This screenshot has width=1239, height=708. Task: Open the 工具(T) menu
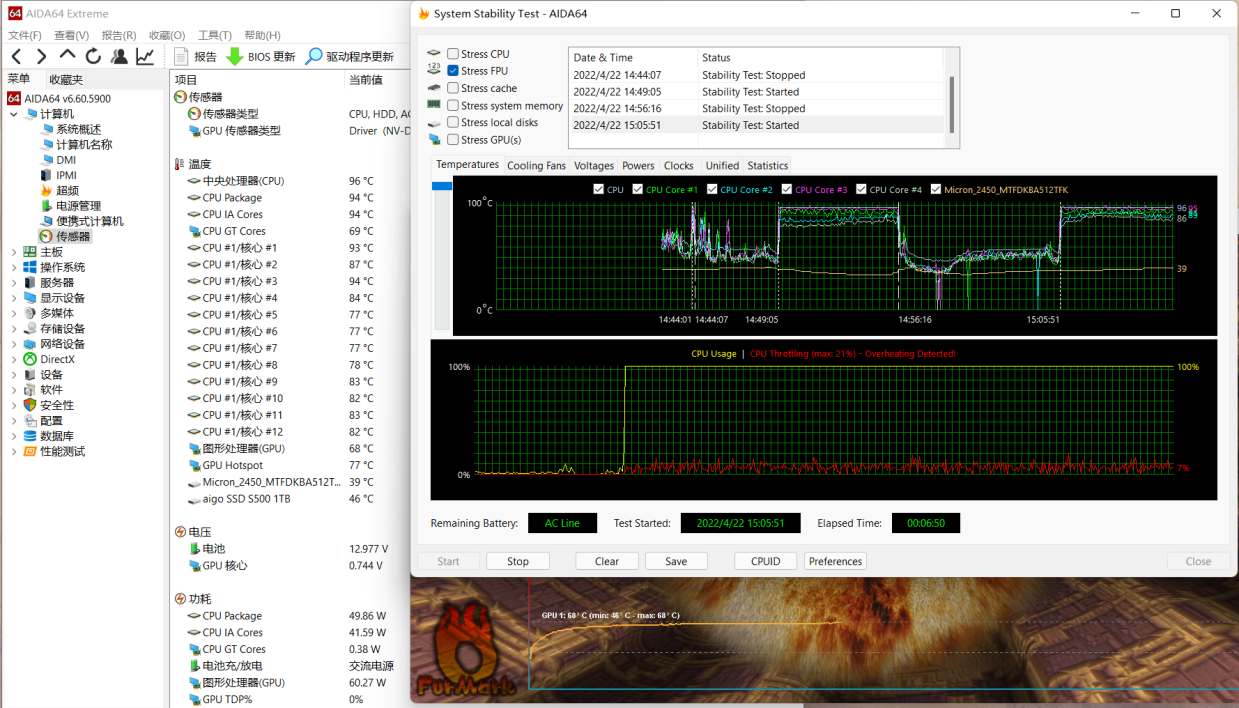coord(214,35)
